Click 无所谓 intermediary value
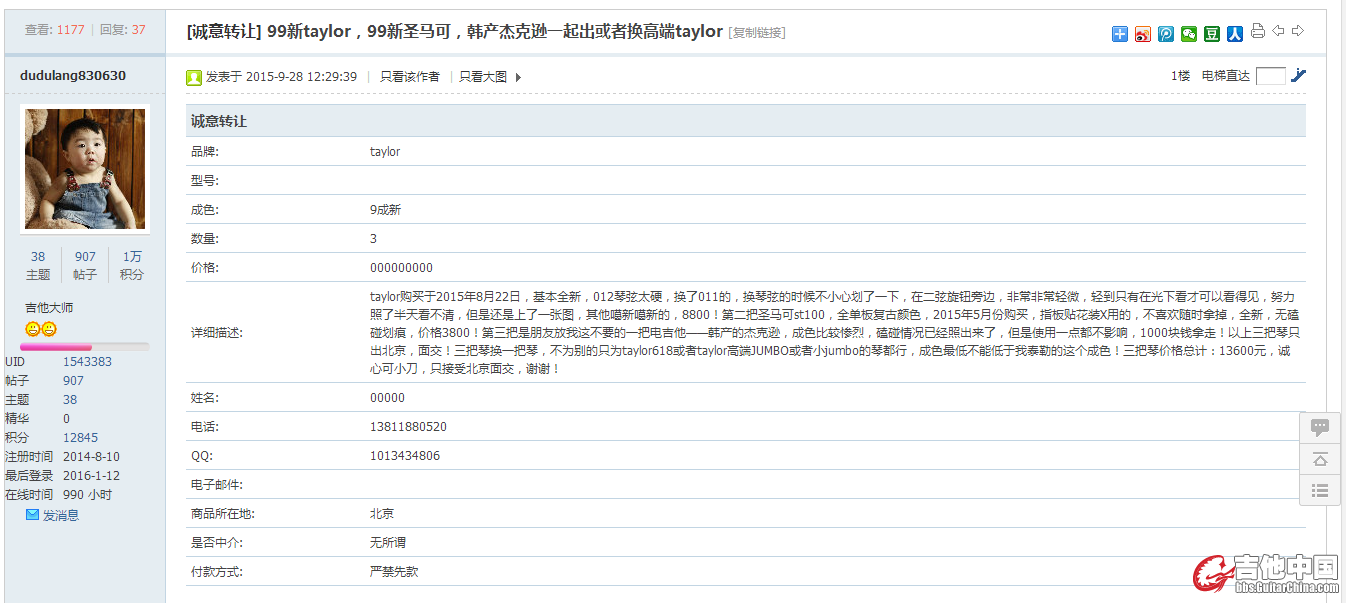Viewport: 1346px width, 603px height. click(388, 543)
